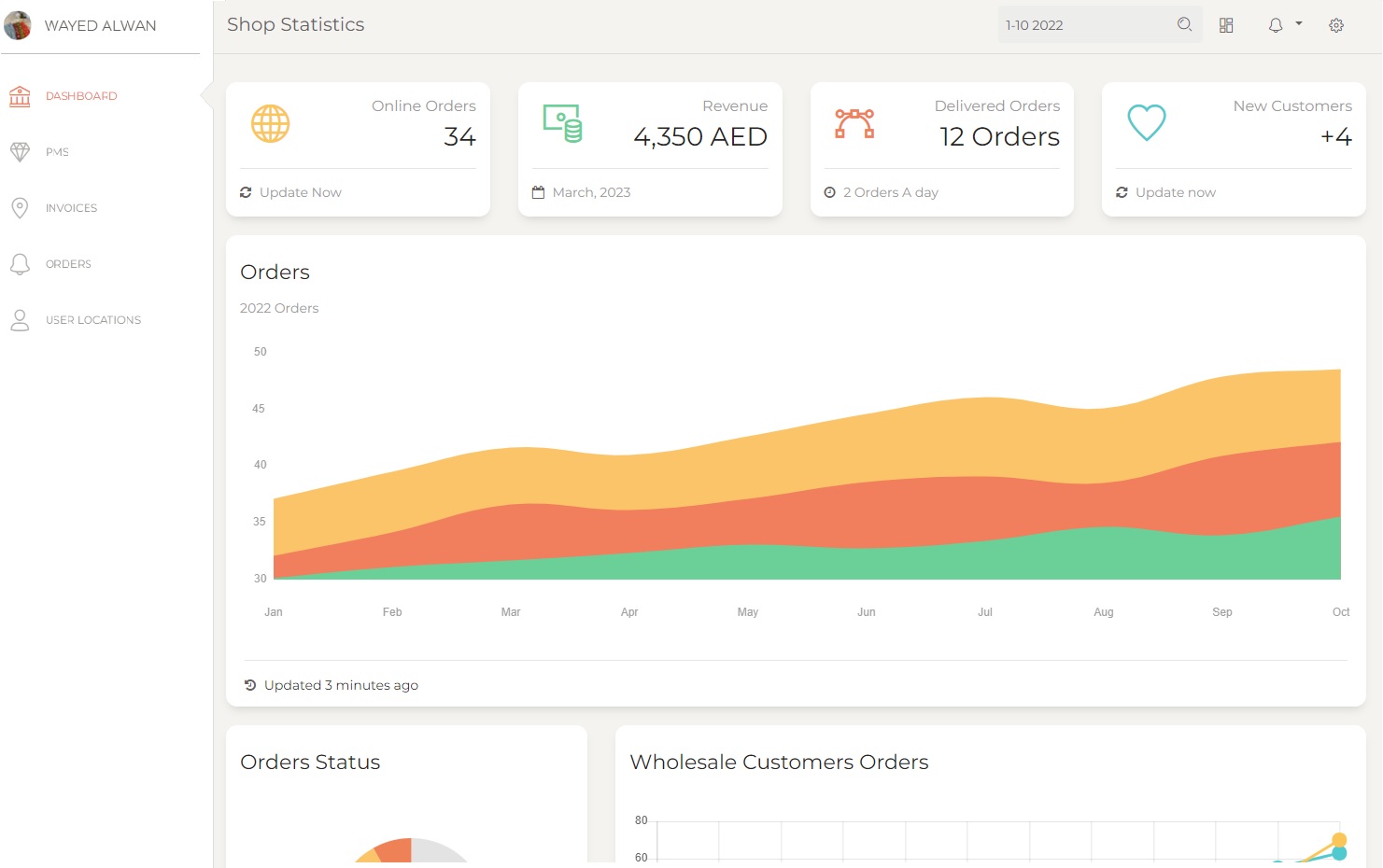Focus the search field showing 1-10 2022
This screenshot has height=868, width=1383.
[1083, 25]
